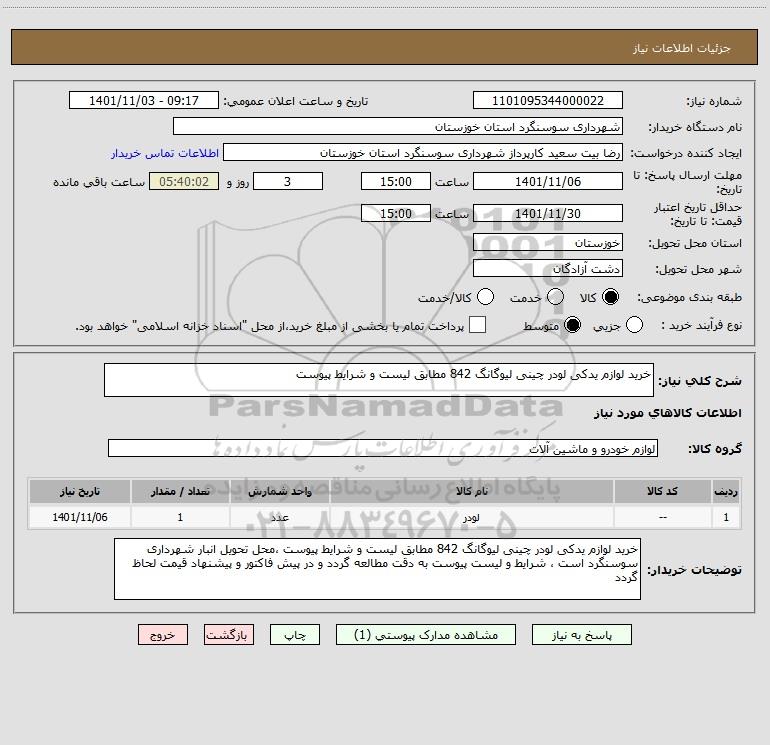Choose متوسط purchase process type
The height and width of the screenshot is (745, 770).
click(x=573, y=325)
